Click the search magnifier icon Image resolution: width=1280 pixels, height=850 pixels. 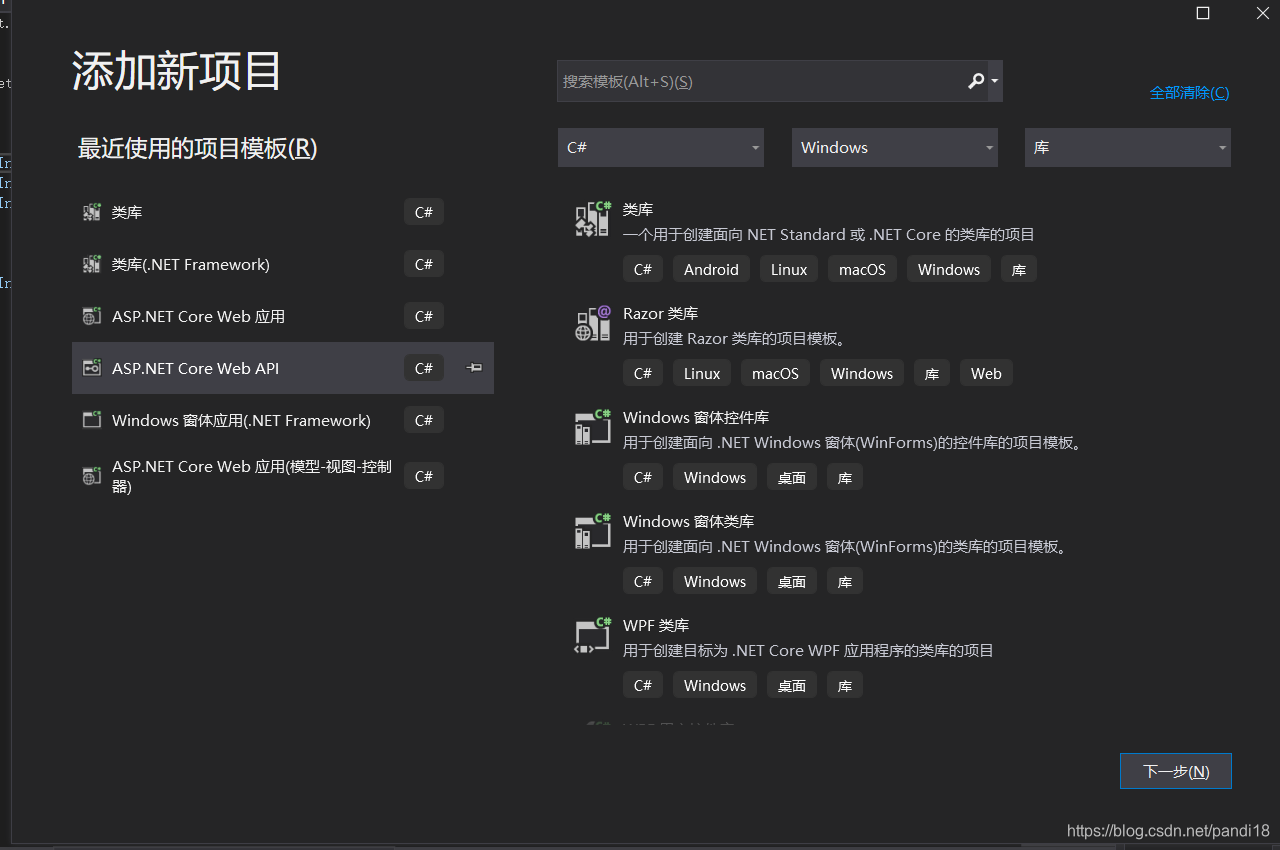coord(976,81)
